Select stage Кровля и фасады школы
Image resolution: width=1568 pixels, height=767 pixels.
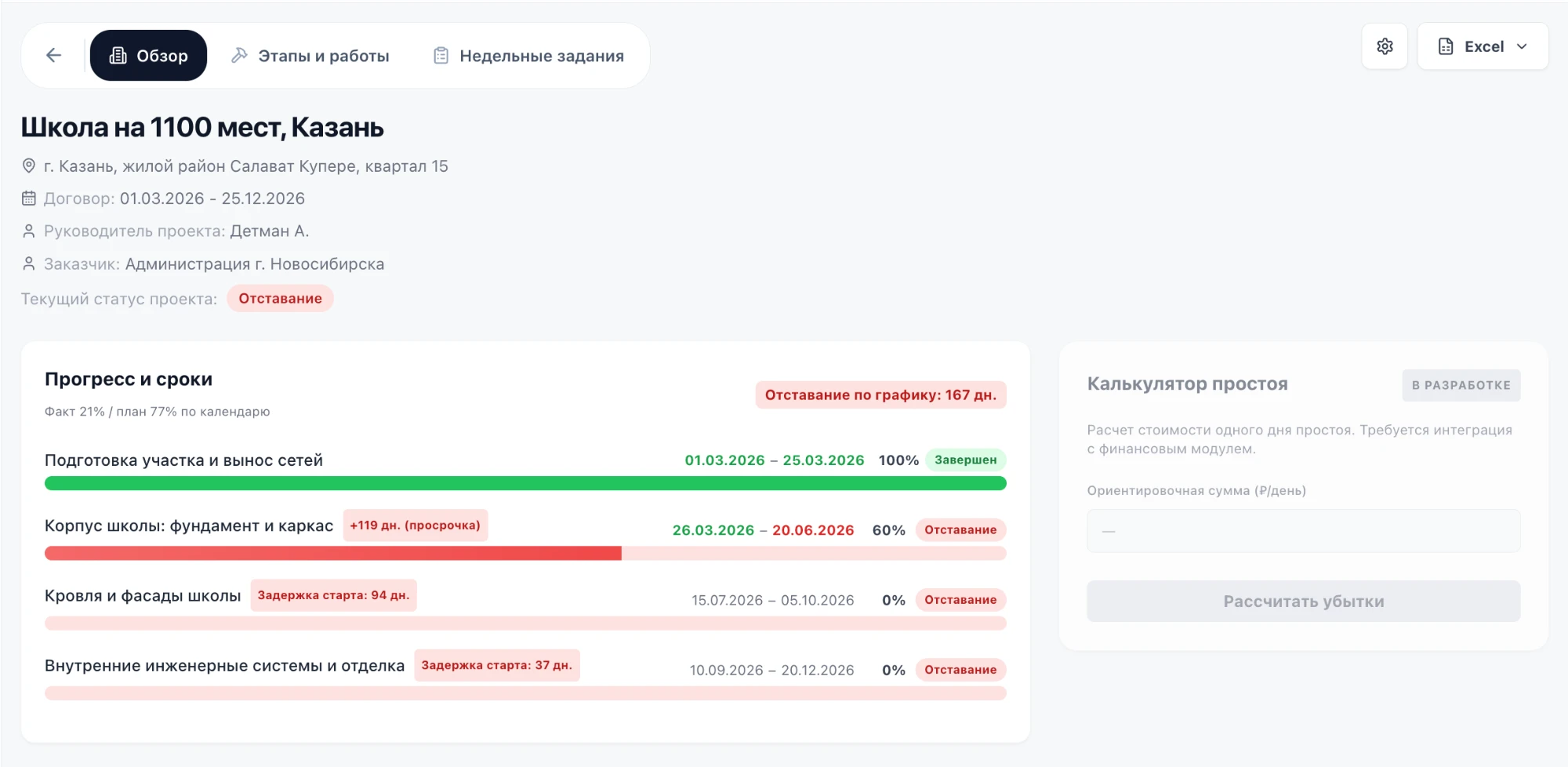[143, 596]
